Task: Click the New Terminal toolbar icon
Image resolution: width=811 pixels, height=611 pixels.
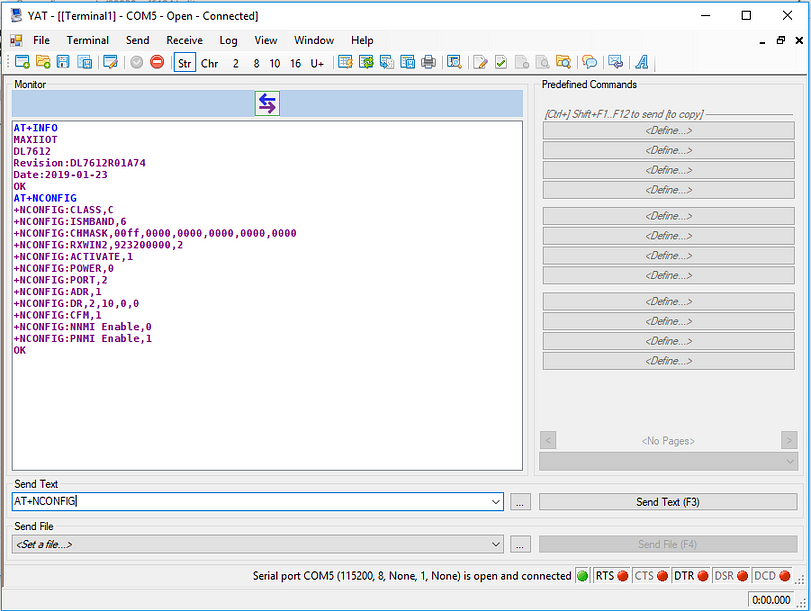Action: tap(22, 63)
